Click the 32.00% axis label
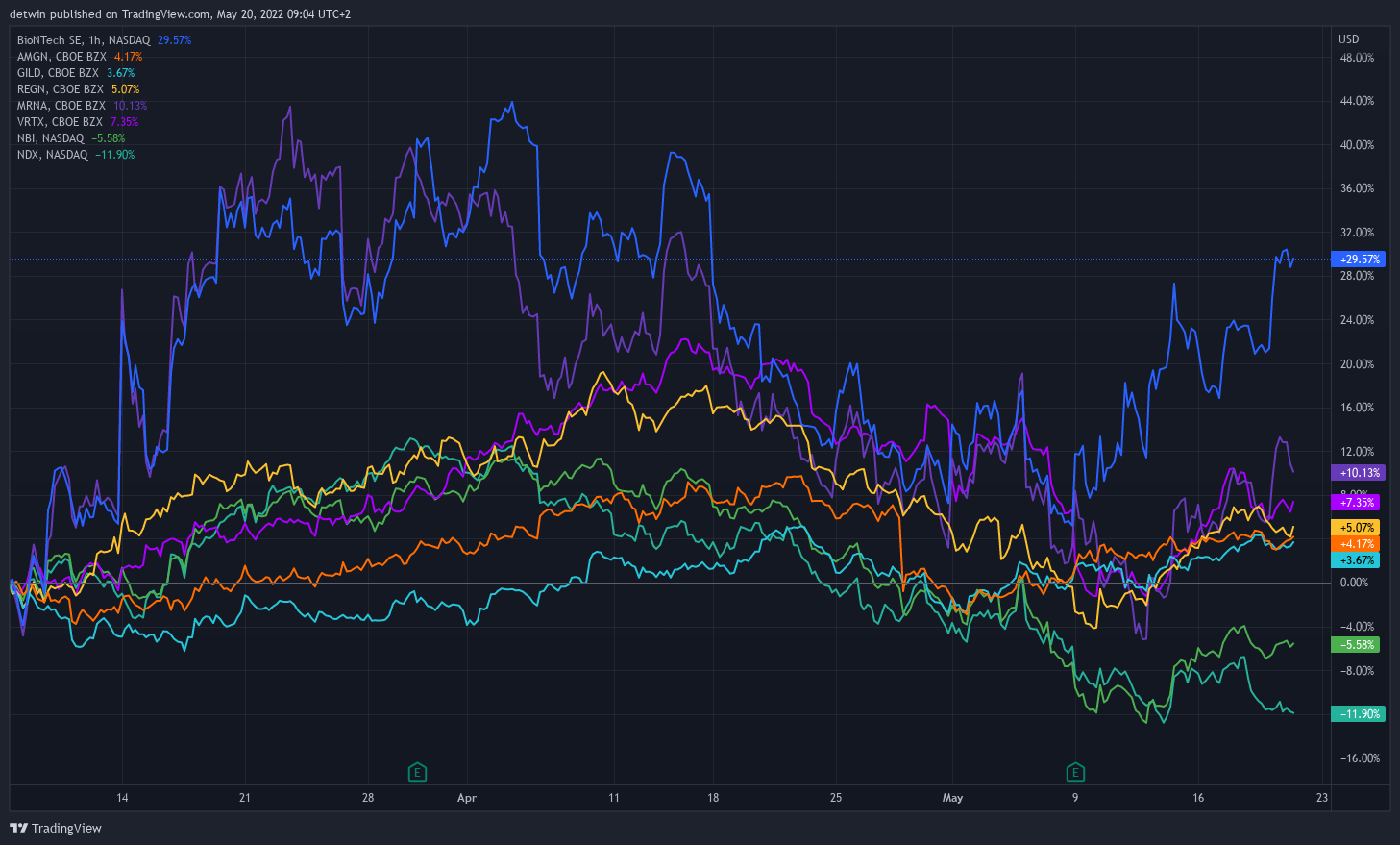The image size is (1400, 845). [1357, 233]
